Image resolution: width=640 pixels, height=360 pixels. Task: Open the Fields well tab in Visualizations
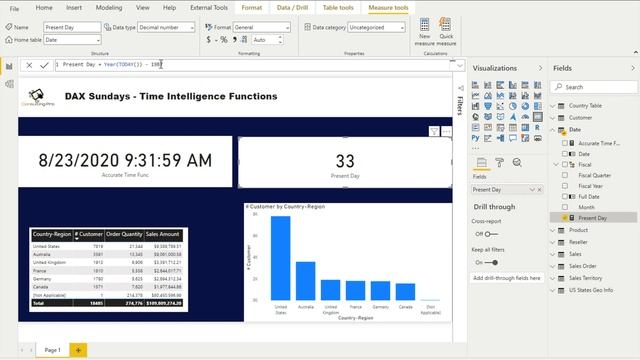(x=482, y=162)
